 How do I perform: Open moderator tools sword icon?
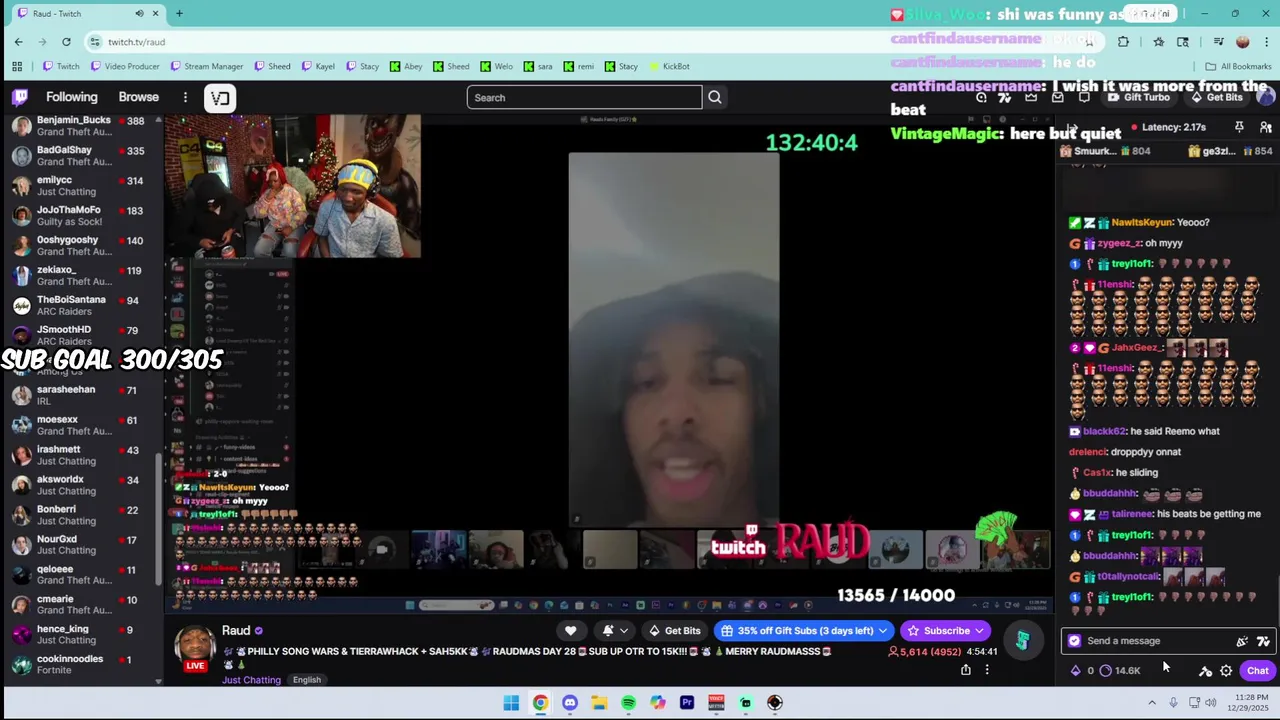click(1205, 671)
